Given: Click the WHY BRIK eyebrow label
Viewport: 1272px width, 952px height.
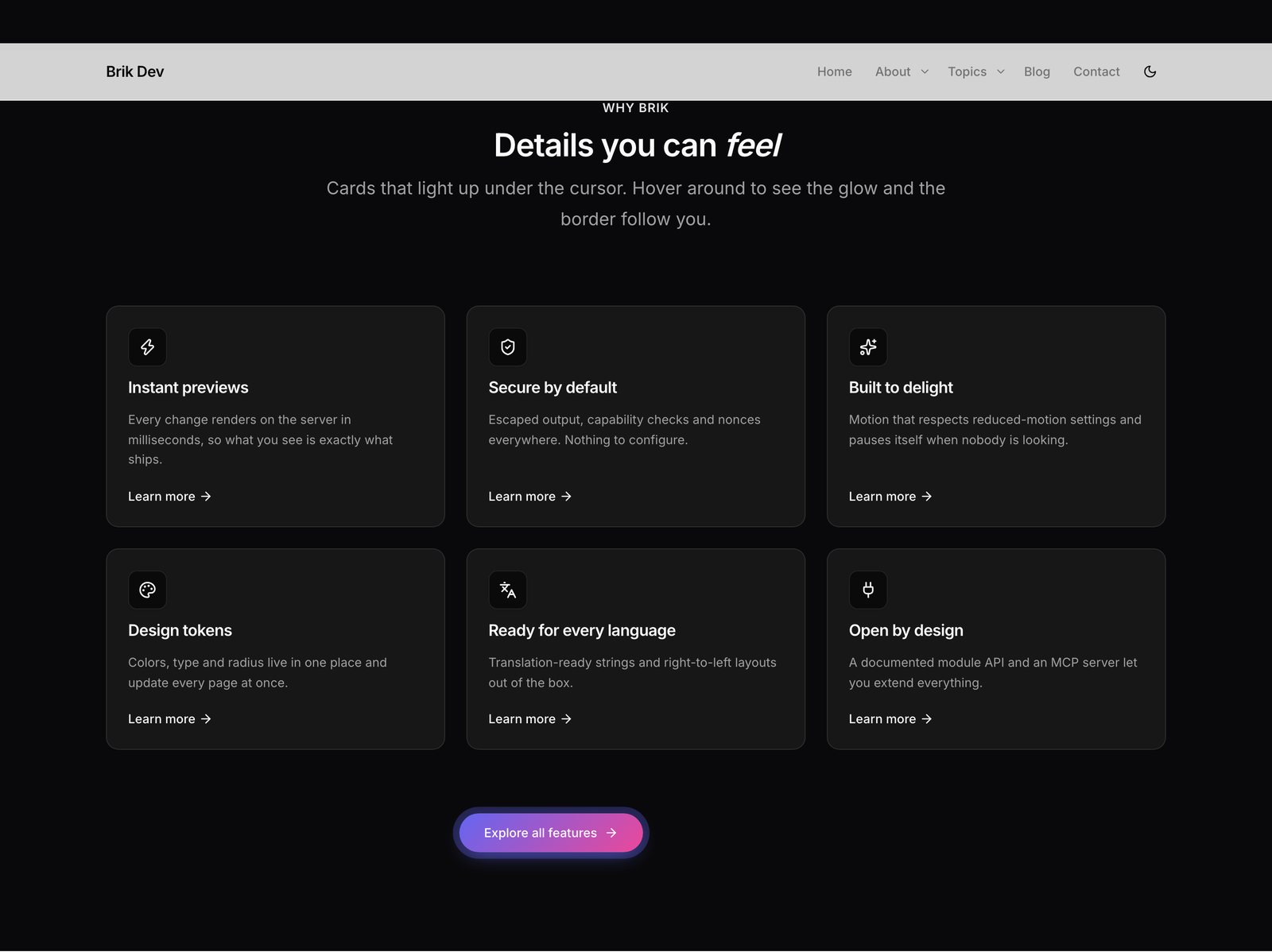Looking at the screenshot, I should click(x=636, y=107).
